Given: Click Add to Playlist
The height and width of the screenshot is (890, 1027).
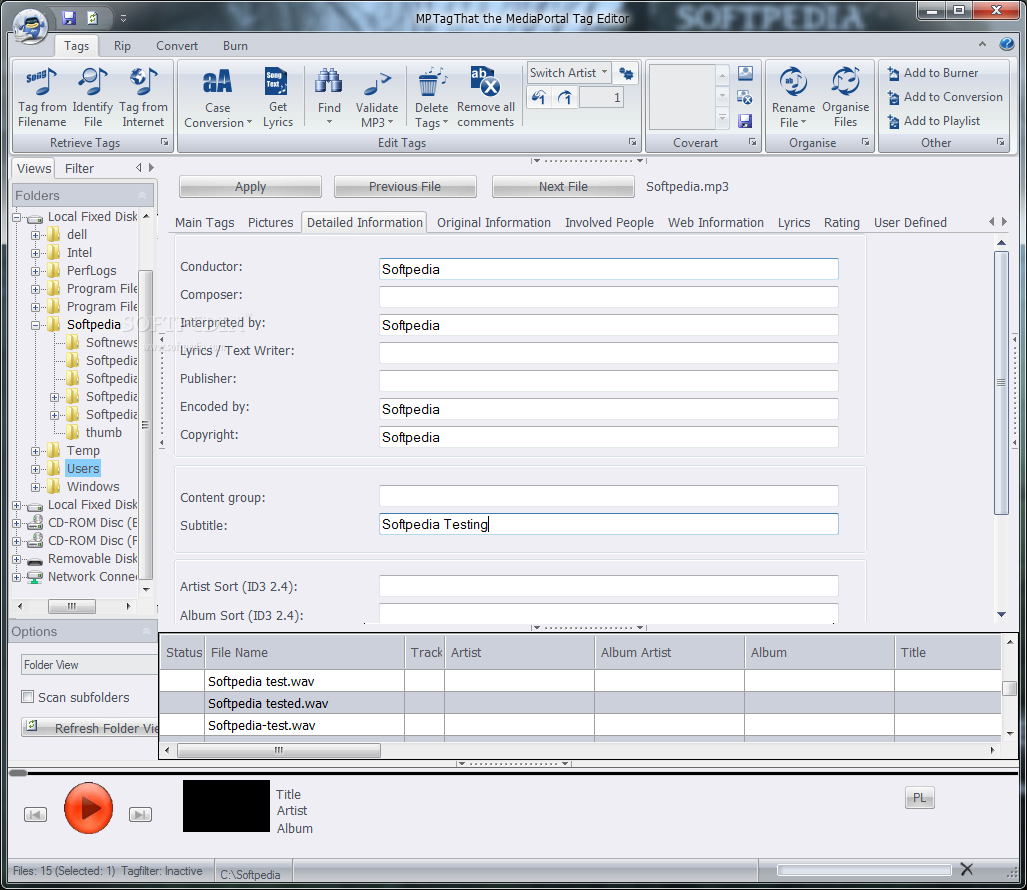Looking at the screenshot, I should click(x=934, y=121).
